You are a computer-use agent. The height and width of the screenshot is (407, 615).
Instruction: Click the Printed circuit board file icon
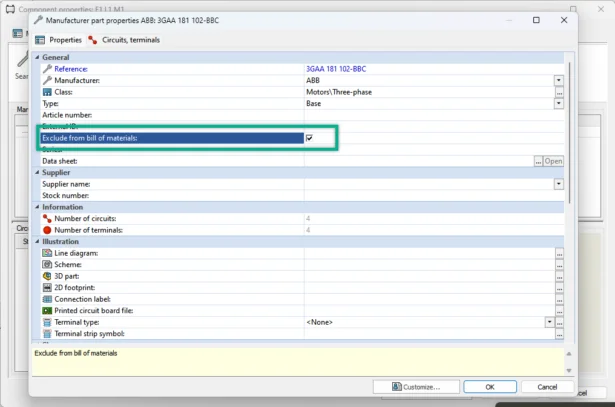pyautogui.click(x=47, y=310)
